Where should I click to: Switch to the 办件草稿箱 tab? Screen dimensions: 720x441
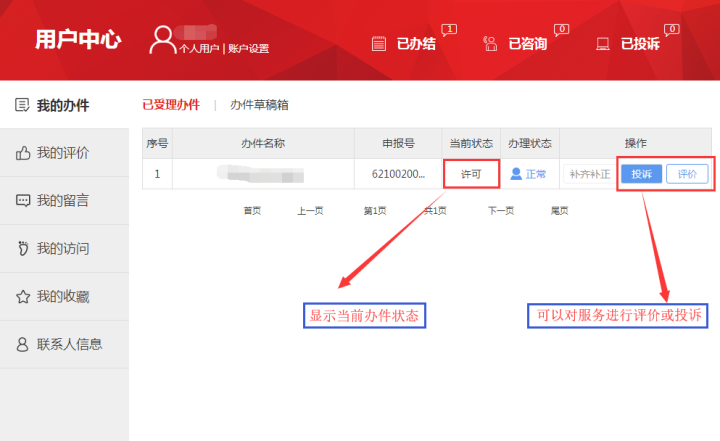(x=259, y=105)
